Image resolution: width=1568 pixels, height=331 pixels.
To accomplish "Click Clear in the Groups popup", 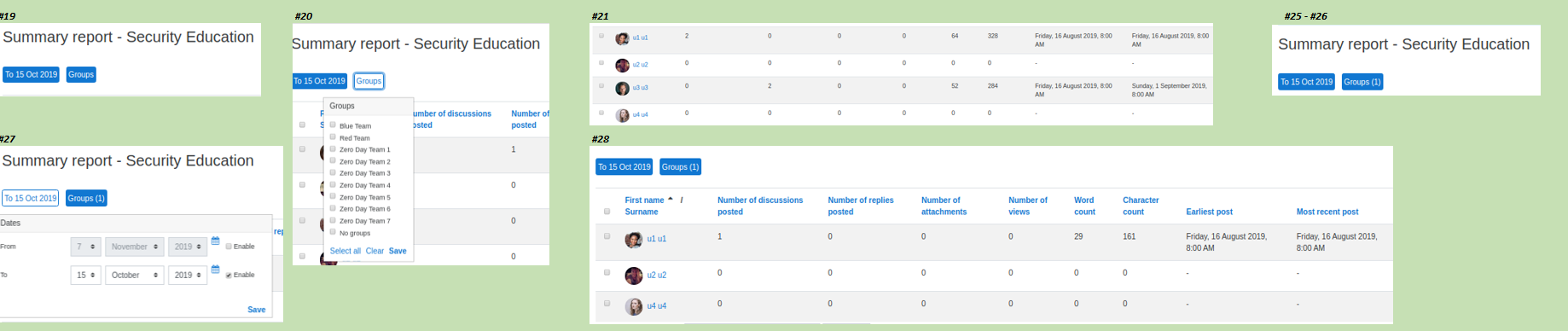I will coord(375,251).
